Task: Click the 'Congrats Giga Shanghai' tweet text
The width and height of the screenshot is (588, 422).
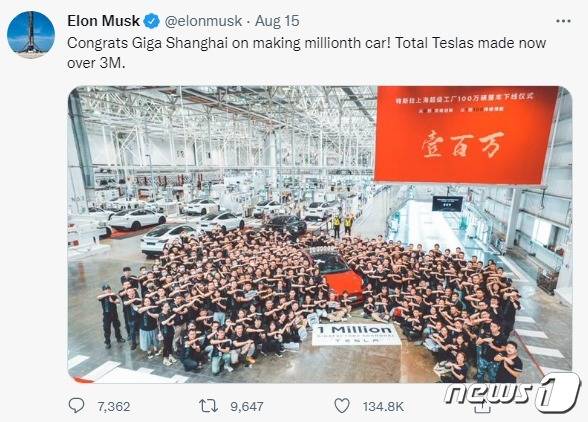Action: point(306,53)
